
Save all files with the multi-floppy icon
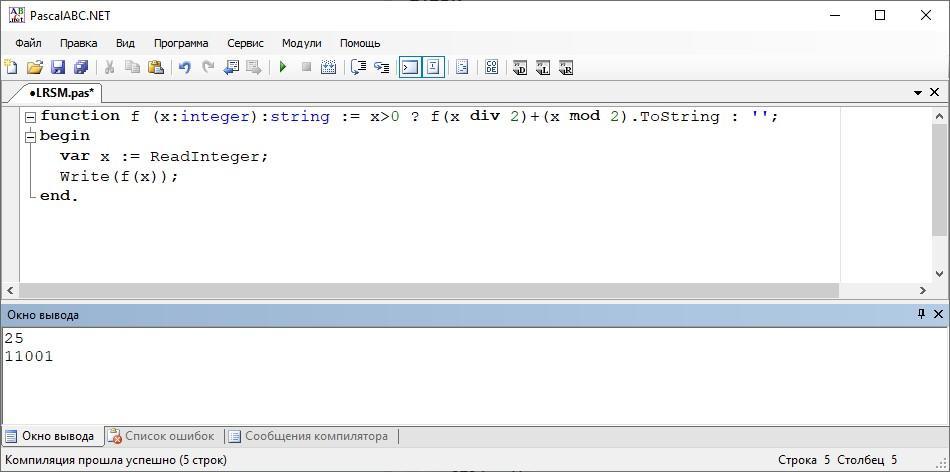click(x=81, y=67)
